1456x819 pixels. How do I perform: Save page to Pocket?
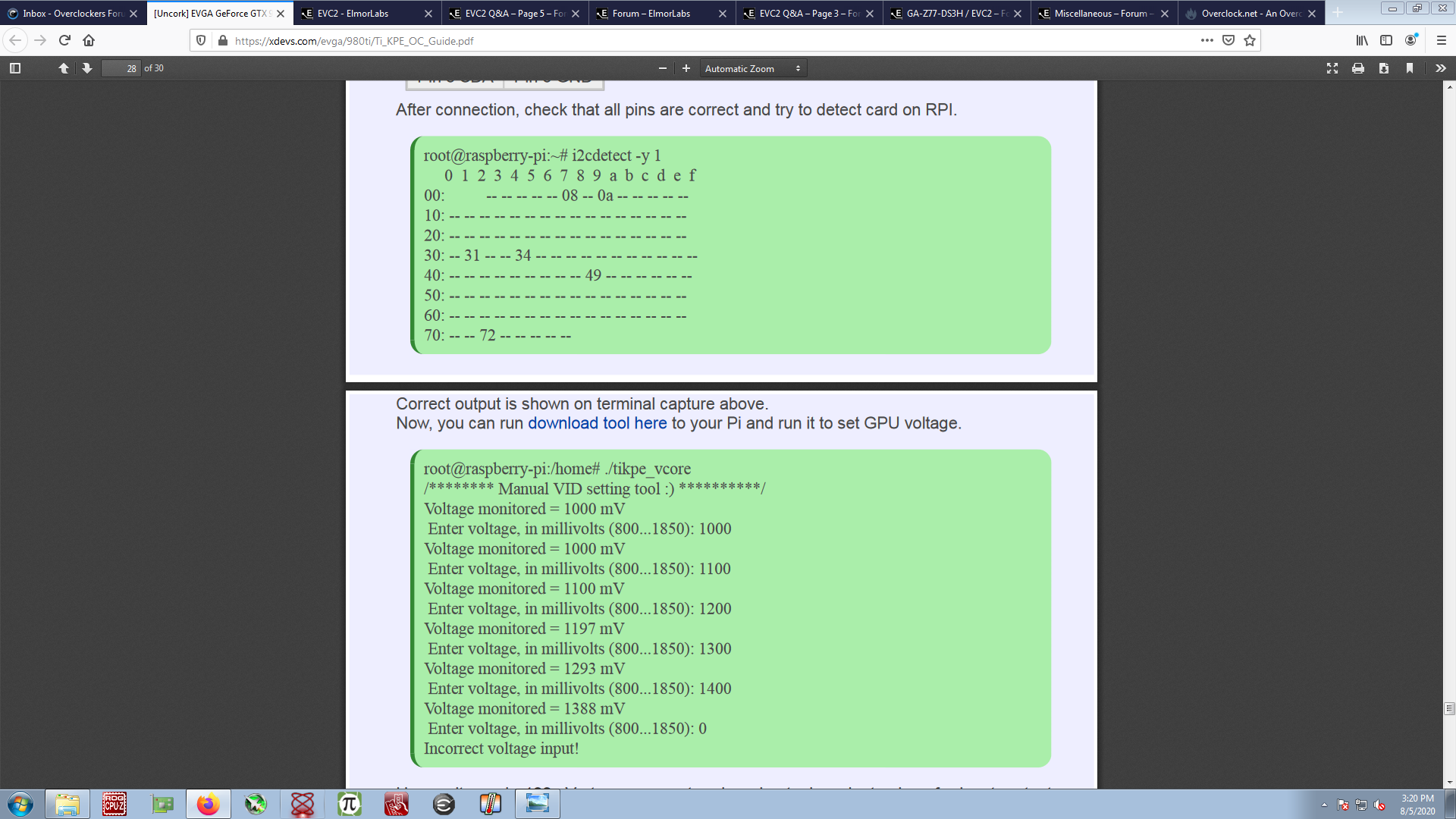(x=1228, y=40)
